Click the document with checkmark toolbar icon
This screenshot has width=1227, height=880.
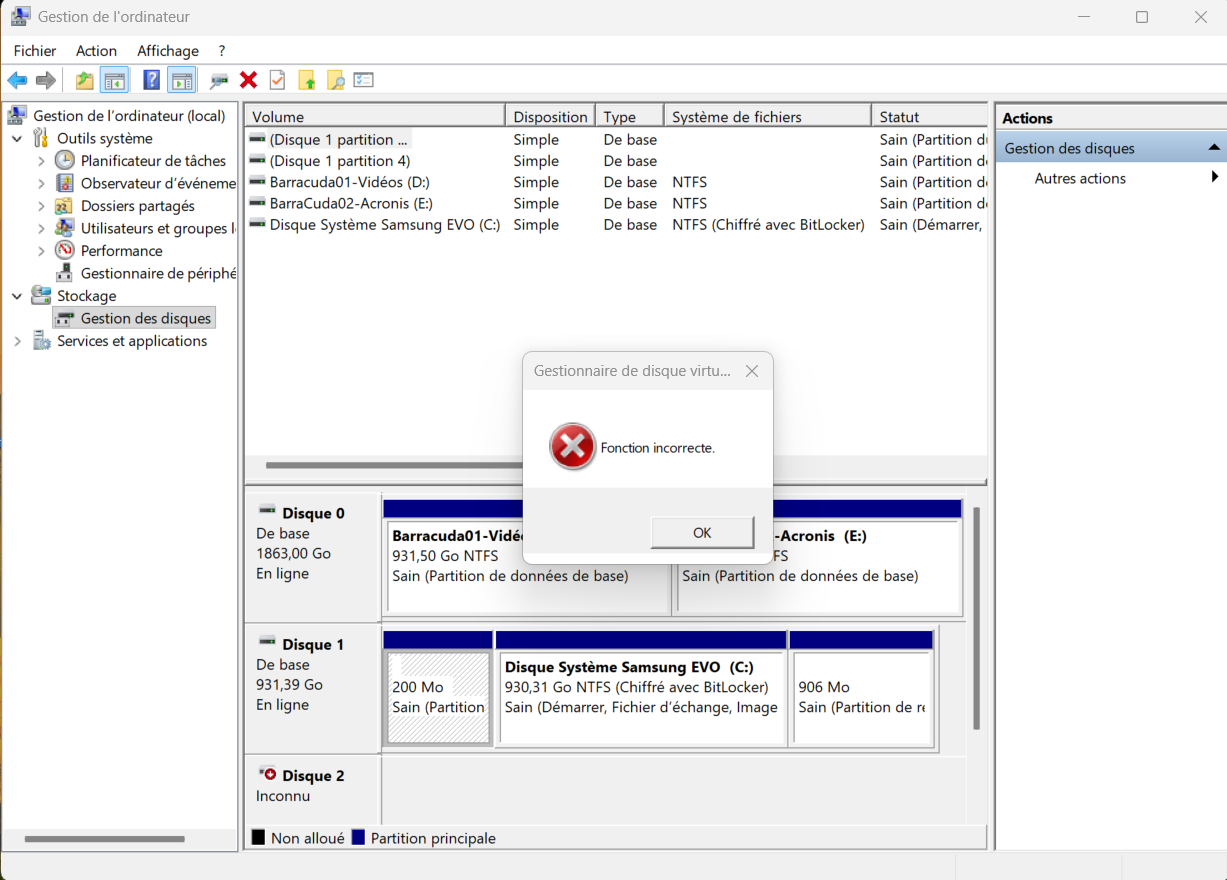coord(277,80)
